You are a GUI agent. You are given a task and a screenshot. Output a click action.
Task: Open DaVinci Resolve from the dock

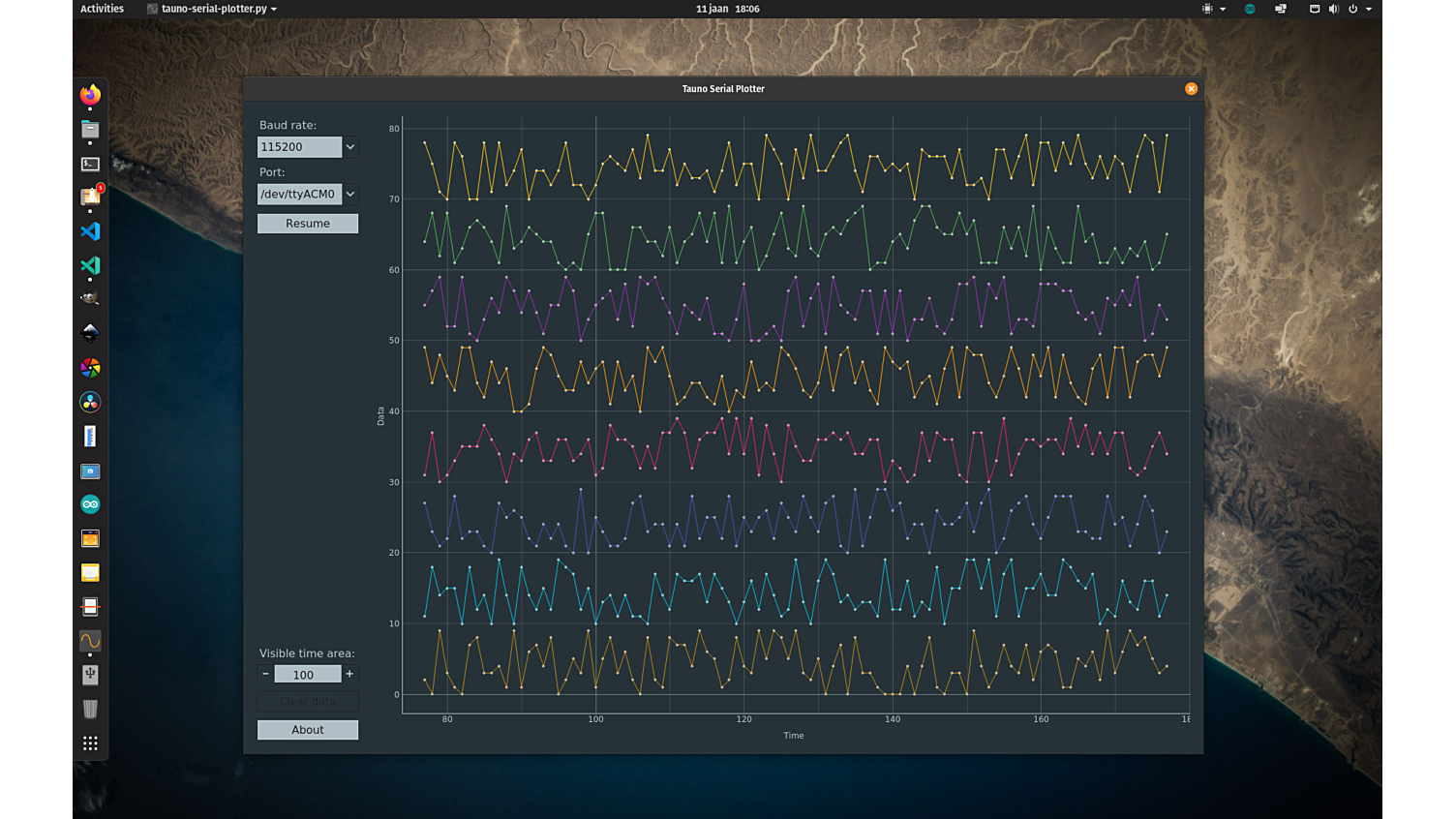pos(90,402)
